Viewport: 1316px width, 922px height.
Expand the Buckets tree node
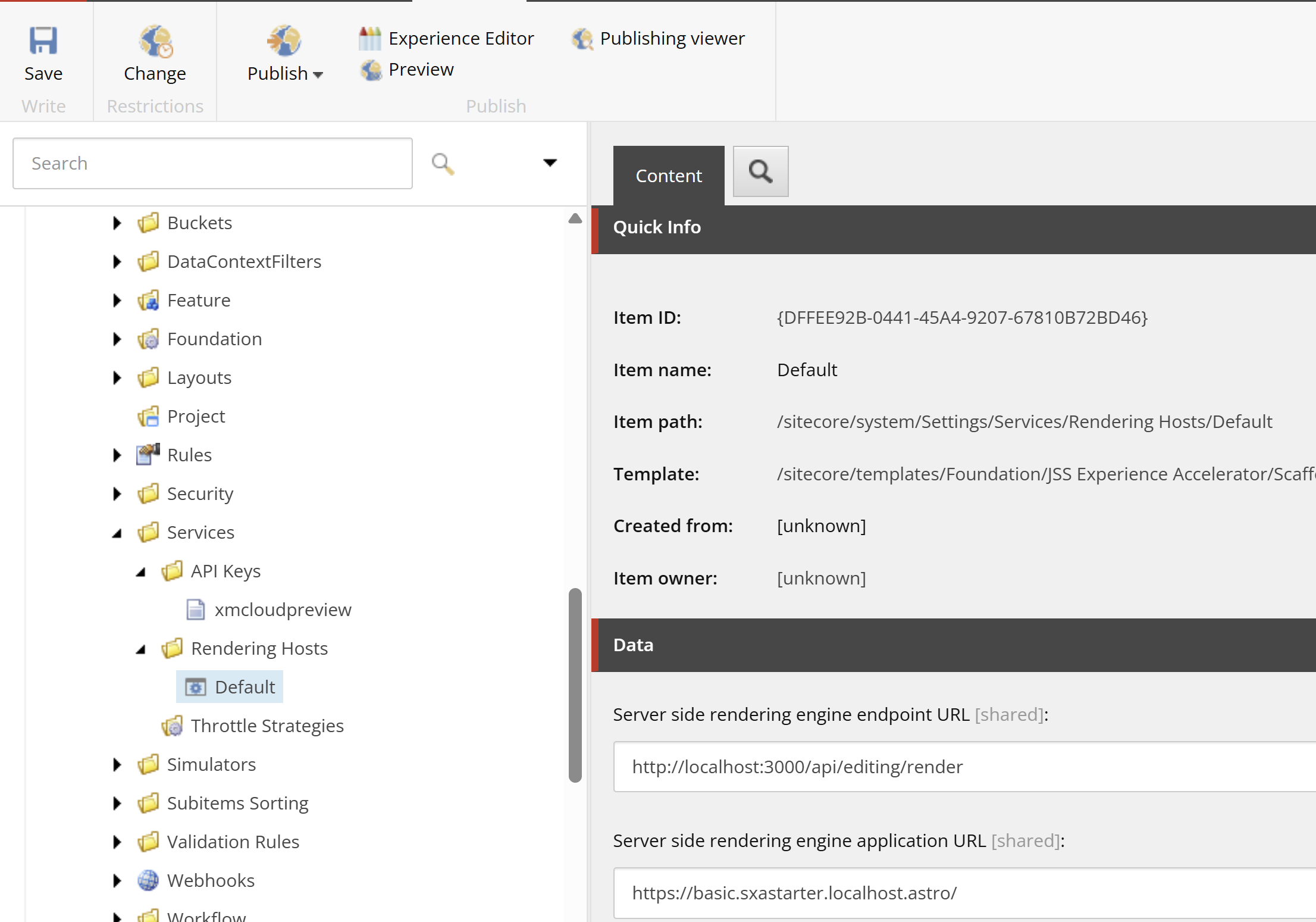(x=117, y=223)
